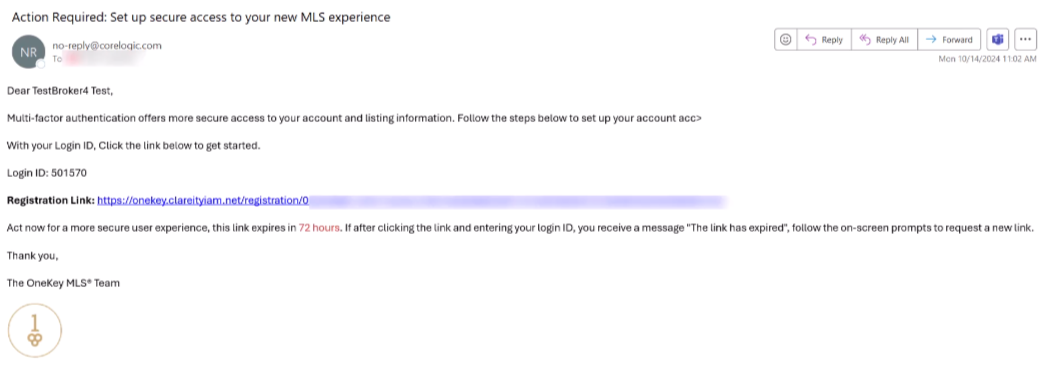Click The OneKey MLS Team signature
Image resolution: width=1055 pixels, height=385 pixels.
pyautogui.click(x=63, y=283)
